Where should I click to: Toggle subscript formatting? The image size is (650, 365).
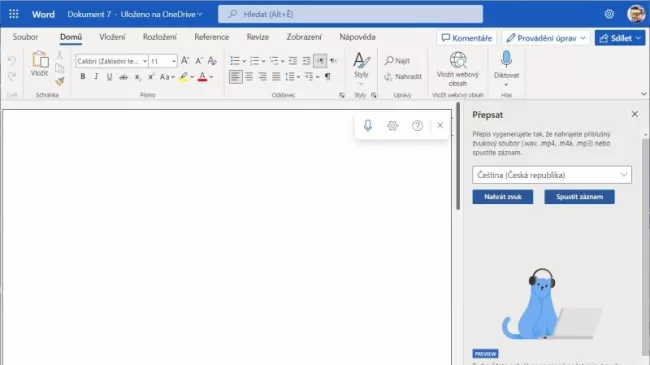click(138, 77)
